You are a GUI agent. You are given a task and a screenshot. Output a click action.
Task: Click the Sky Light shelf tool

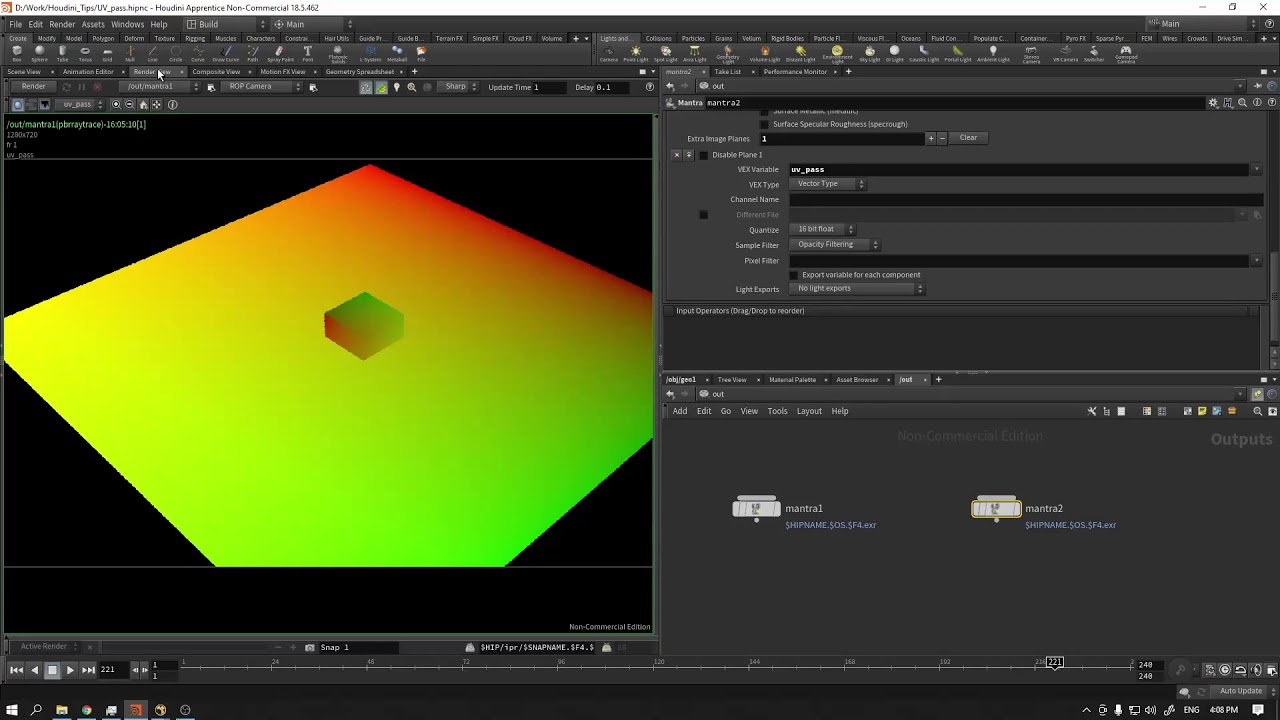870,53
